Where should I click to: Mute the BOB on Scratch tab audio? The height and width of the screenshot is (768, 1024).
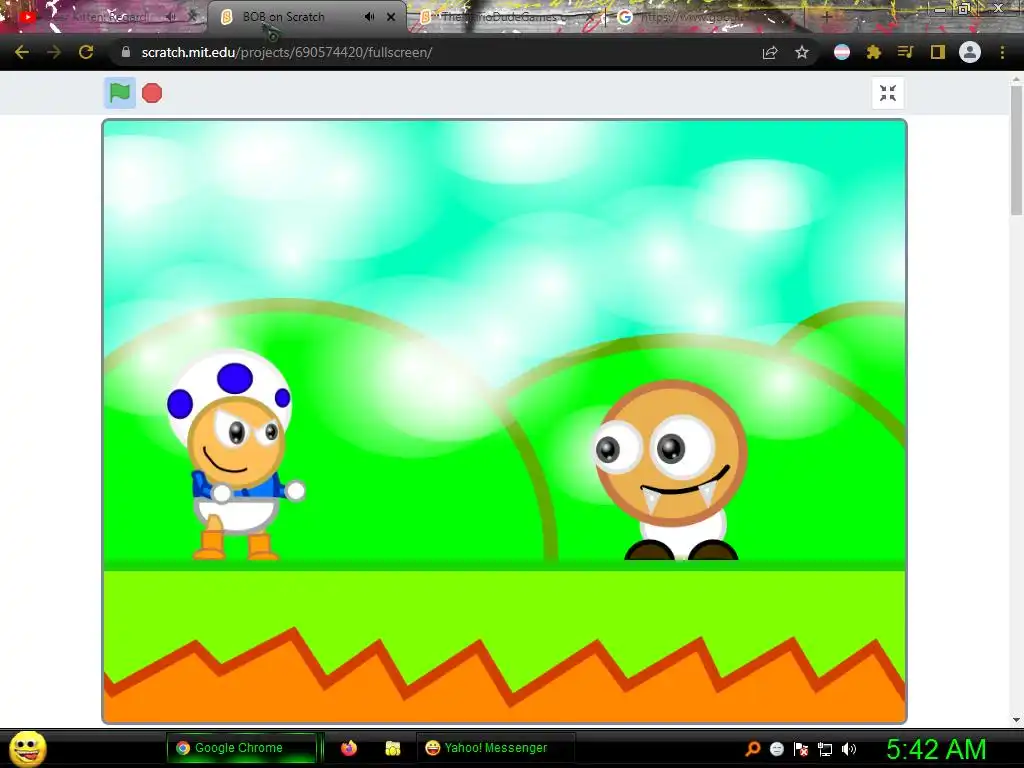tap(369, 17)
